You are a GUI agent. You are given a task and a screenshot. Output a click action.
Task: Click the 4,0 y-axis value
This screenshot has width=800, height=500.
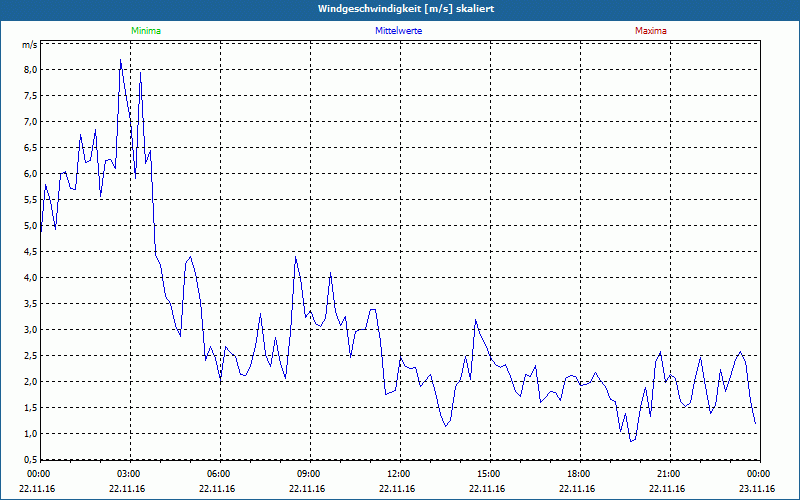pos(31,278)
